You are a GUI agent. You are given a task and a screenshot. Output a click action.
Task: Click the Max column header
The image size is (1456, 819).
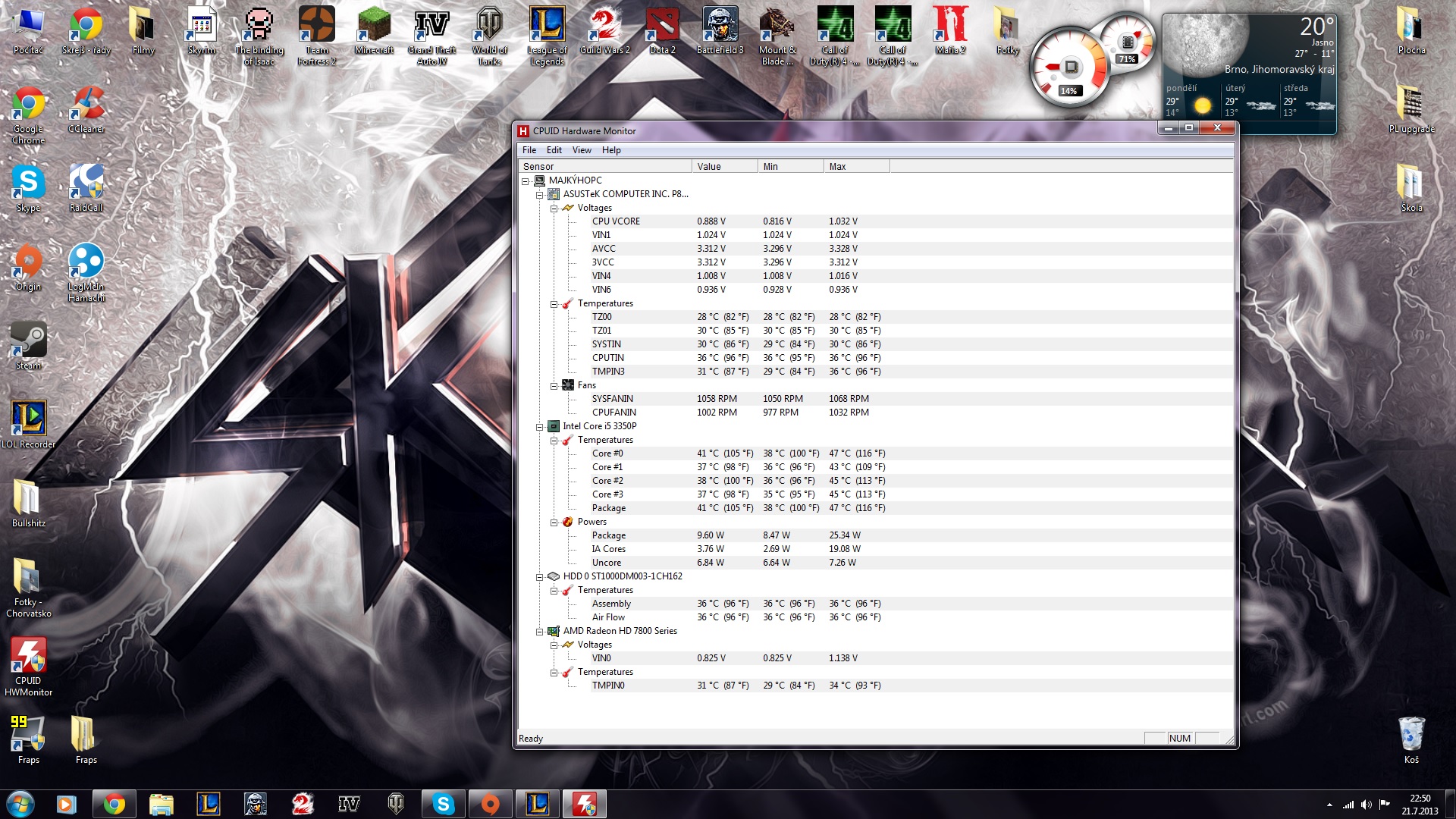point(857,167)
